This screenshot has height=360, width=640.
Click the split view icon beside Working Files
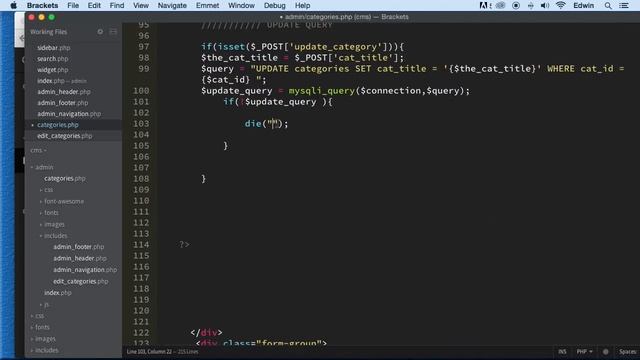point(113,32)
